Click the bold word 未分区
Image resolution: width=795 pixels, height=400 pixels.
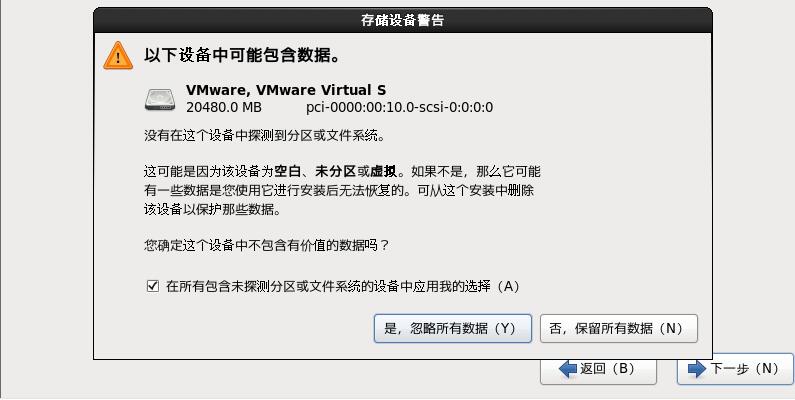click(335, 171)
